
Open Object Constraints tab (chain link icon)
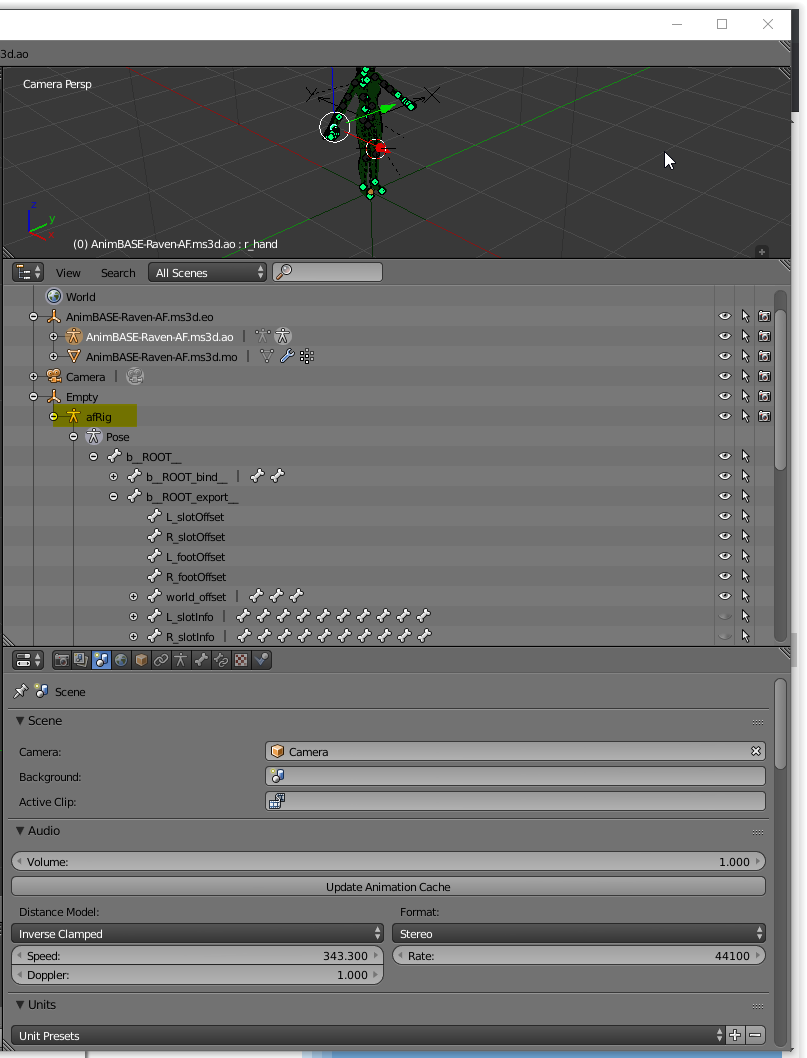pos(161,660)
